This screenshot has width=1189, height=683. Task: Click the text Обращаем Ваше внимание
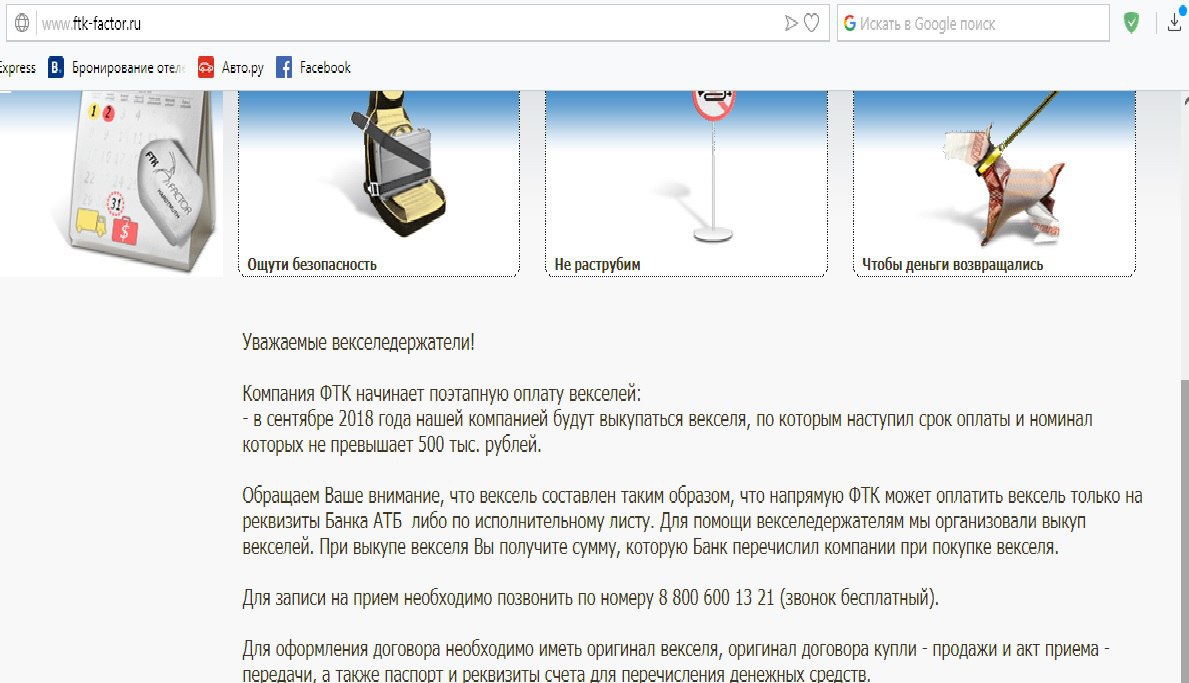[x=342, y=497]
